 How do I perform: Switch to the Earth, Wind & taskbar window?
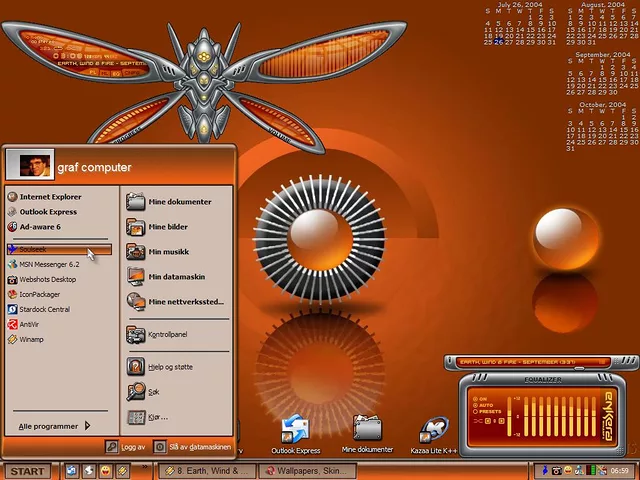pyautogui.click(x=207, y=471)
